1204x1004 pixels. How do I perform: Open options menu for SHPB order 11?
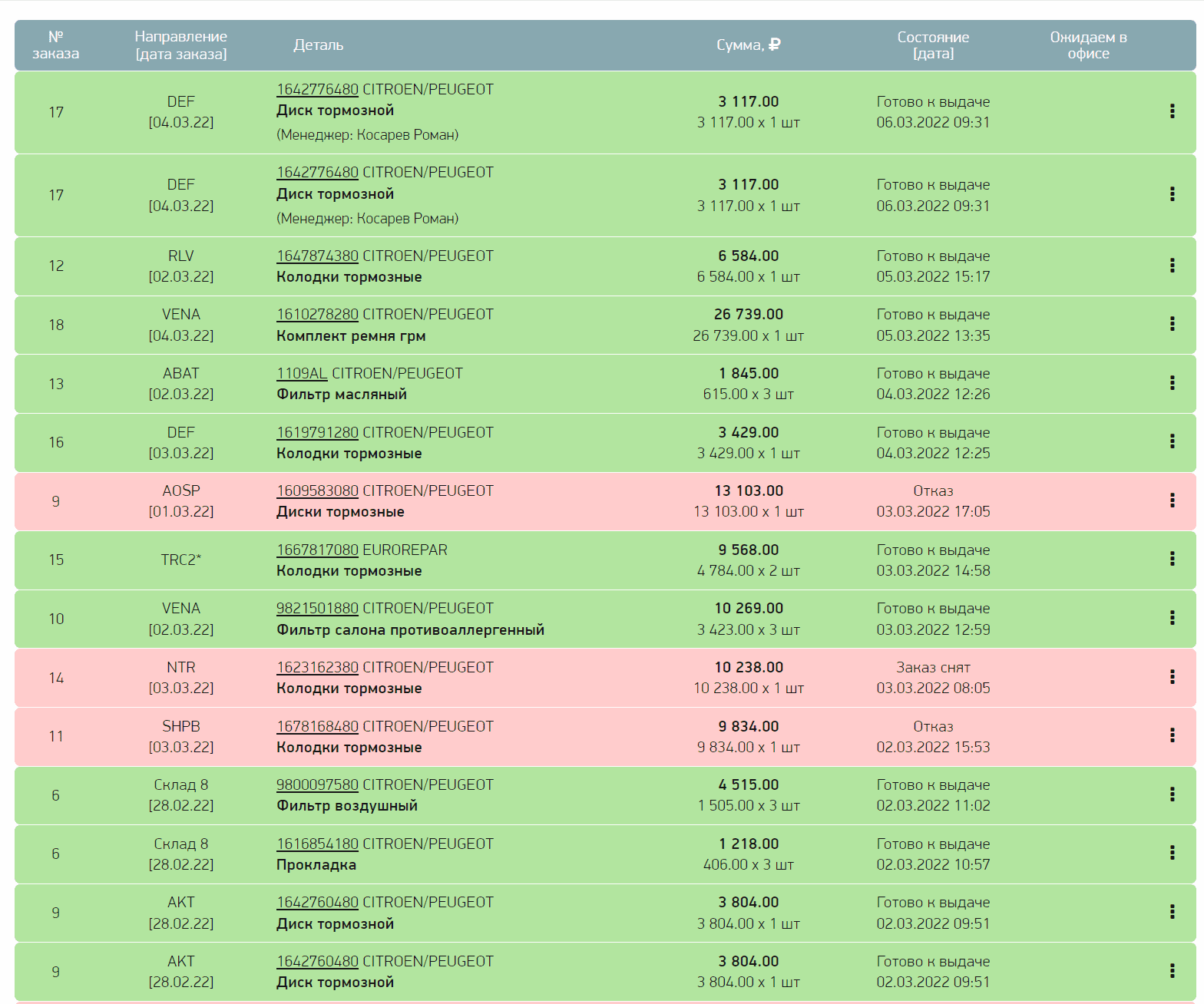coord(1172,735)
